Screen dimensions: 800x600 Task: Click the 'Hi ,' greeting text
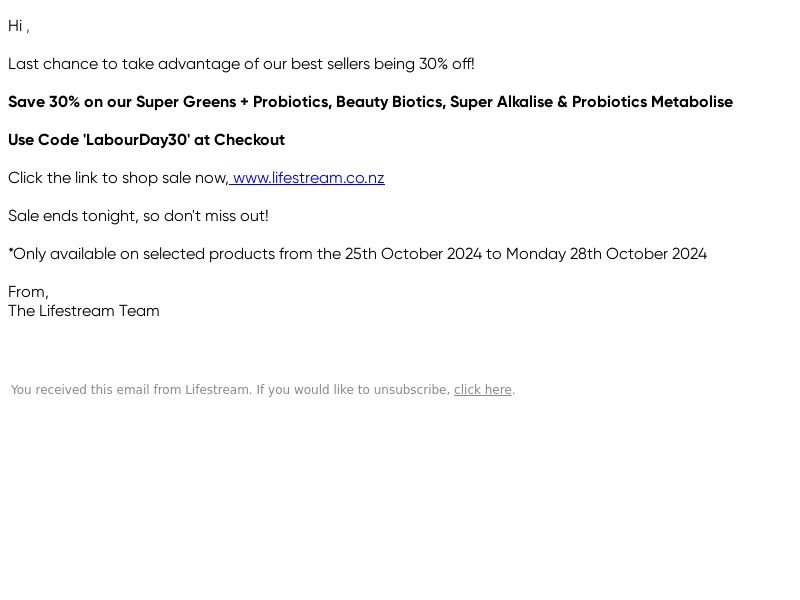click(19, 26)
